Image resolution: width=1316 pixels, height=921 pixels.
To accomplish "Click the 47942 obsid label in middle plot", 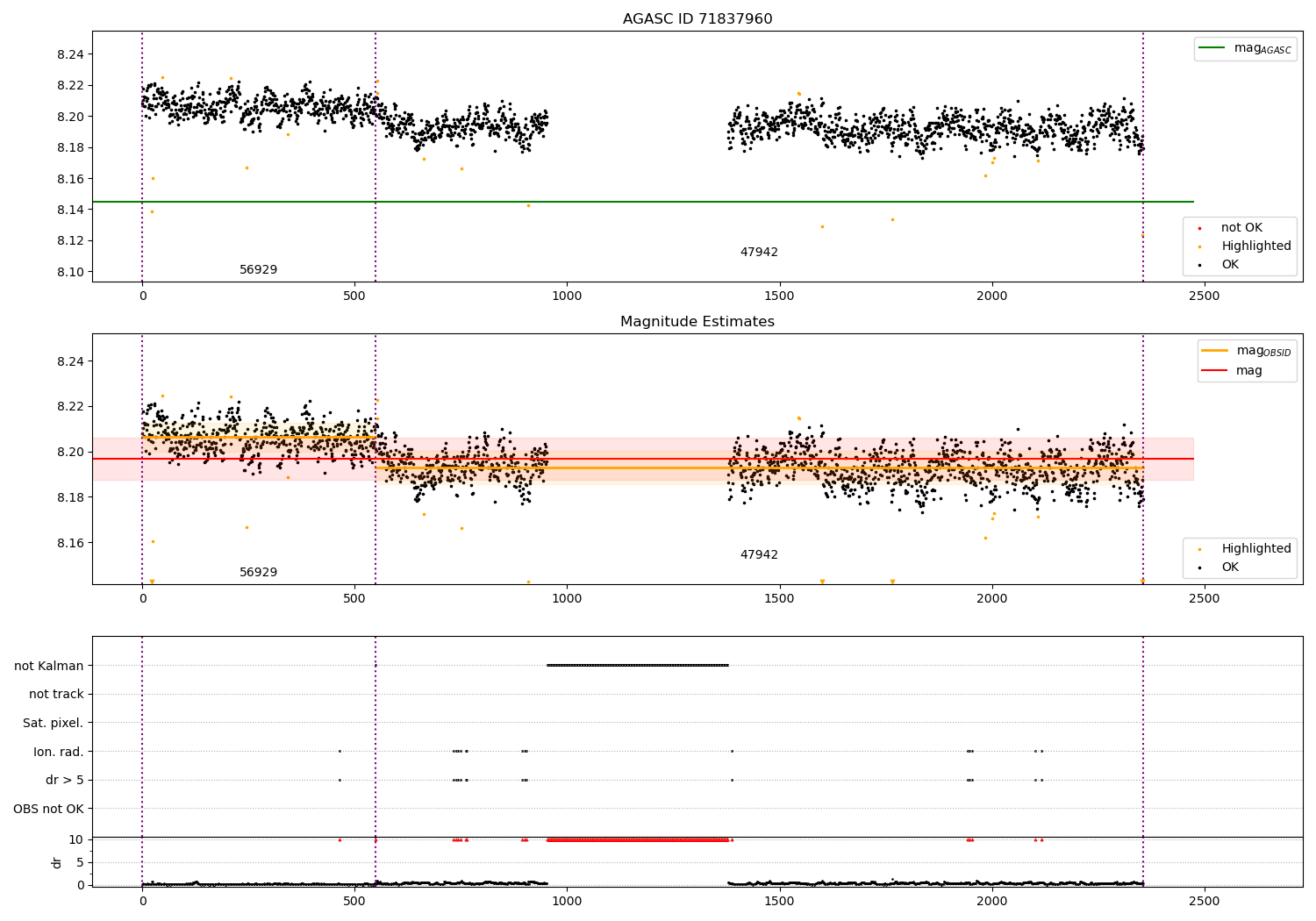I will (759, 555).
